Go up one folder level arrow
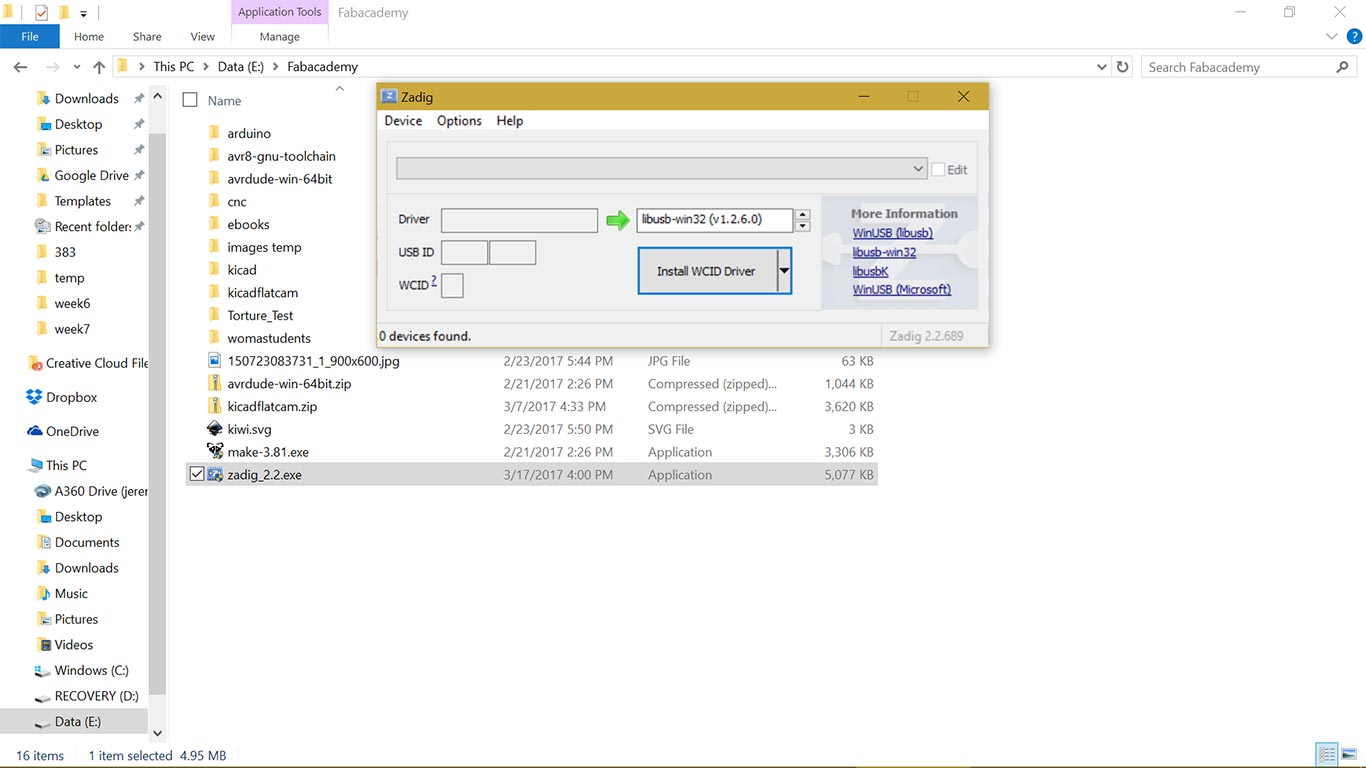Screen dimensions: 1366x768 click(x=98, y=67)
